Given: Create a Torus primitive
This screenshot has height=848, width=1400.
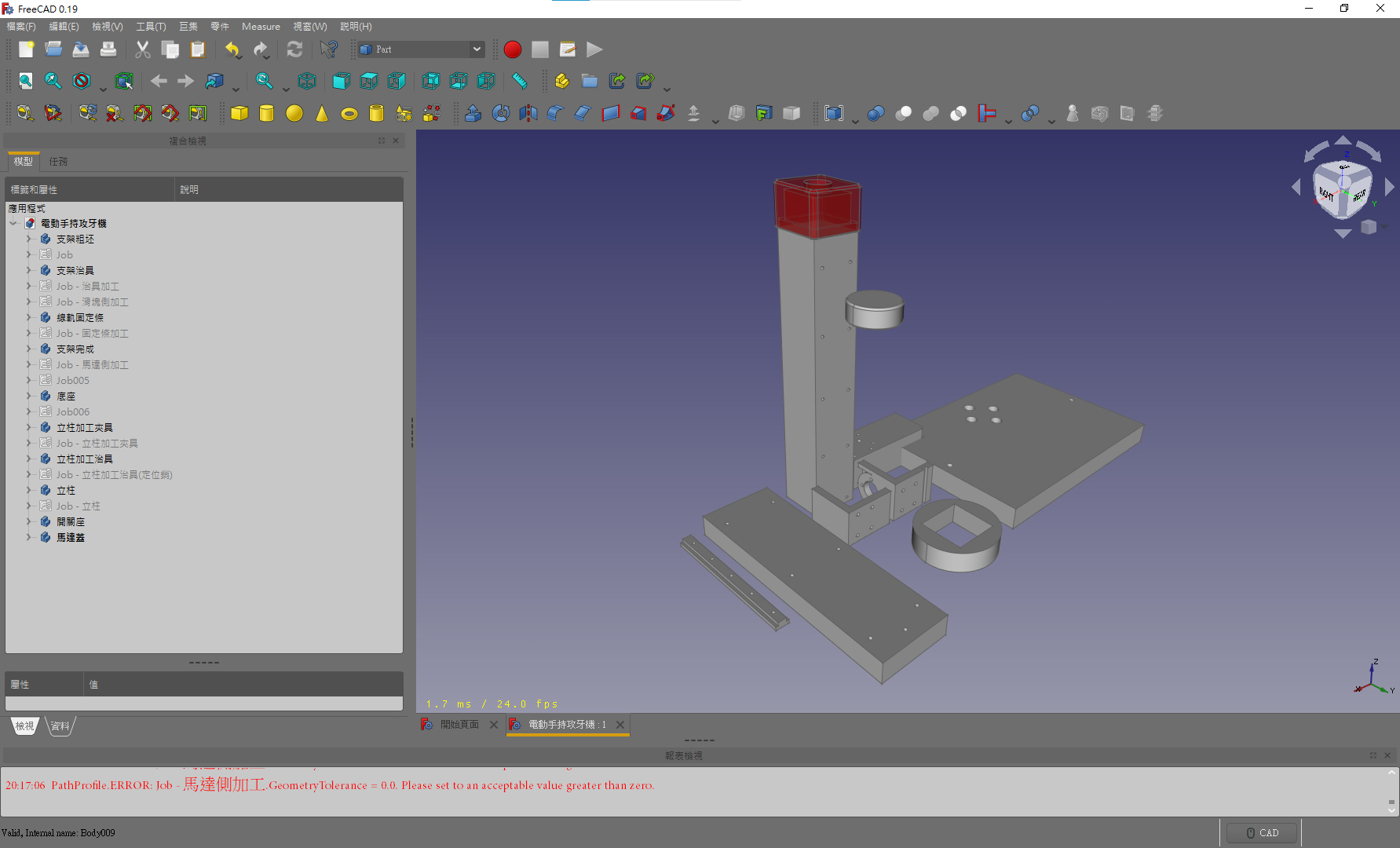Looking at the screenshot, I should [x=349, y=114].
